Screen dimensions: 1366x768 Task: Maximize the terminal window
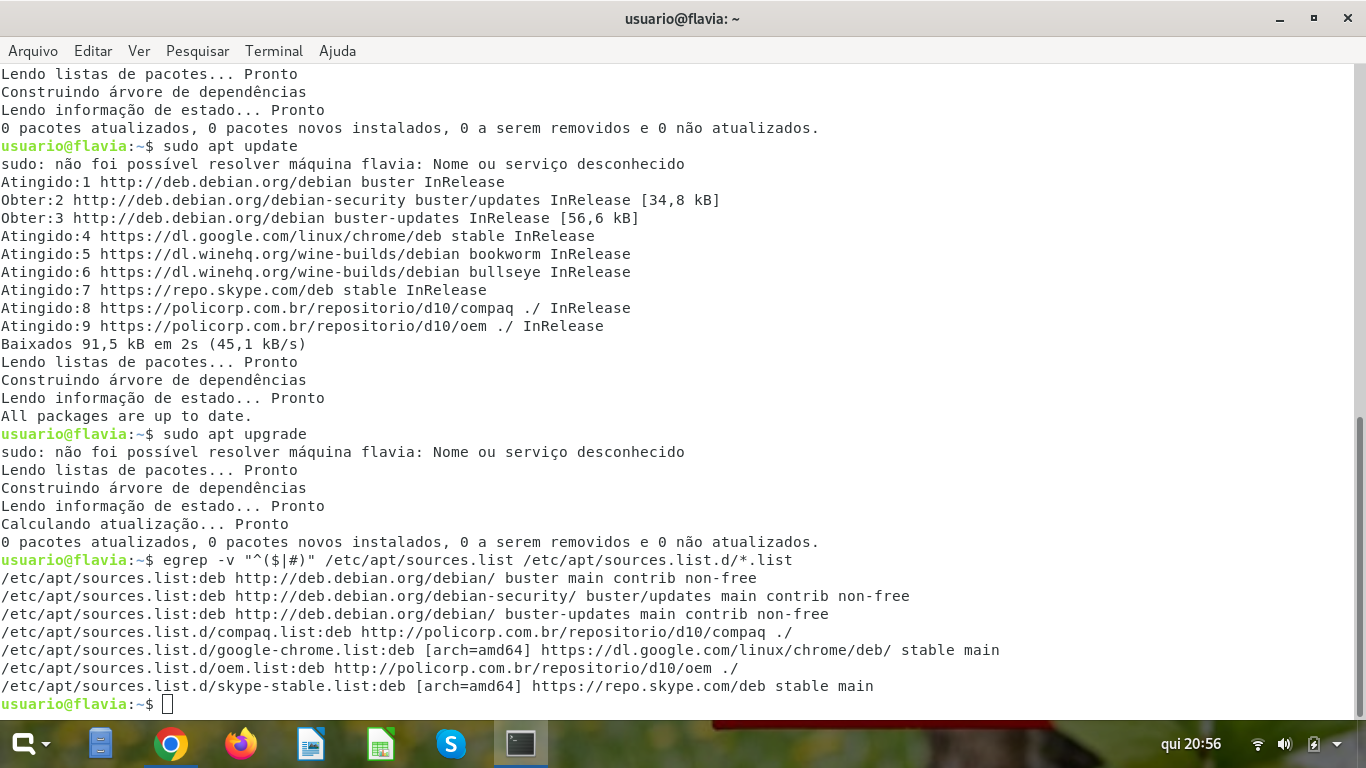click(x=1314, y=18)
